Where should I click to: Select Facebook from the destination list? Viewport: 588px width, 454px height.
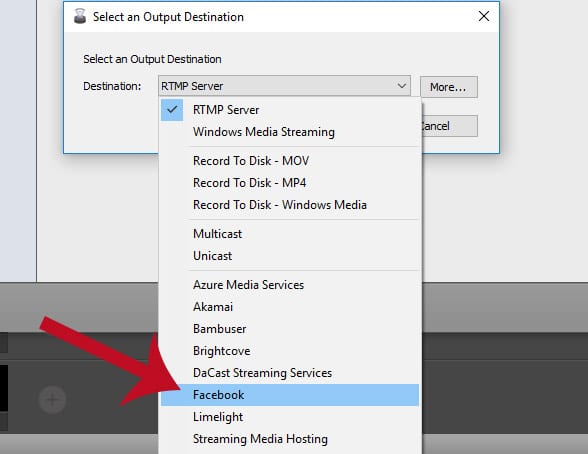(x=290, y=395)
